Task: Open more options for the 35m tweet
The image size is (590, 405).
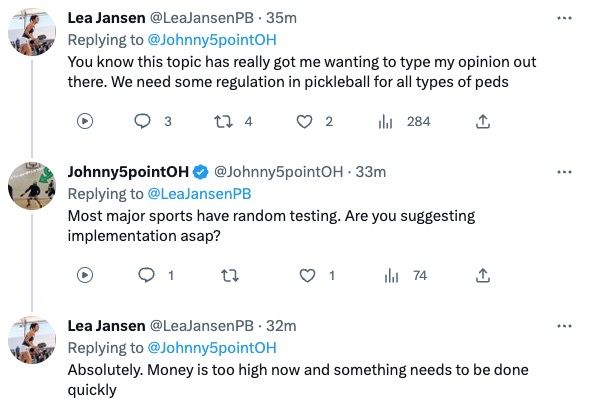Action: pos(564,18)
